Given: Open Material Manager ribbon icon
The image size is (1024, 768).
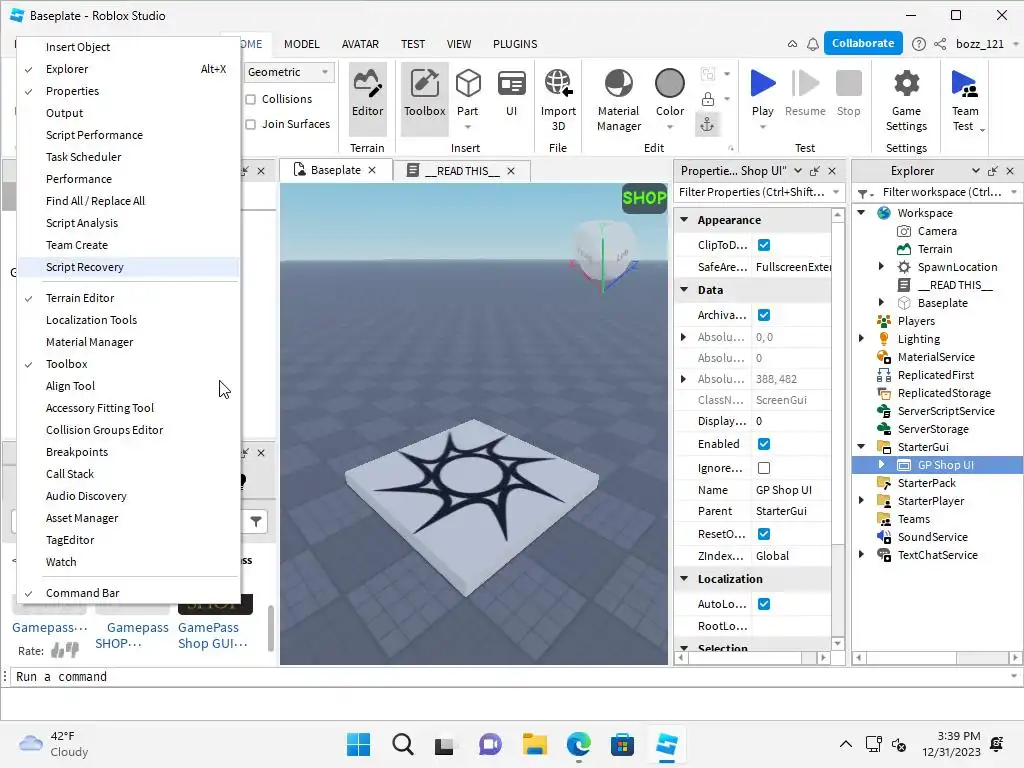Looking at the screenshot, I should [618, 98].
